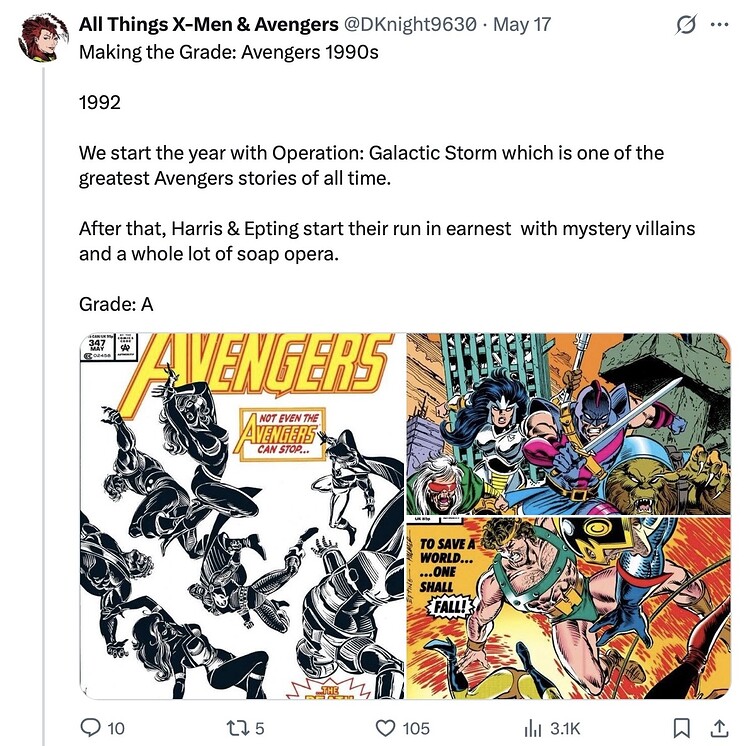Open the reply comment icon

(x=90, y=728)
